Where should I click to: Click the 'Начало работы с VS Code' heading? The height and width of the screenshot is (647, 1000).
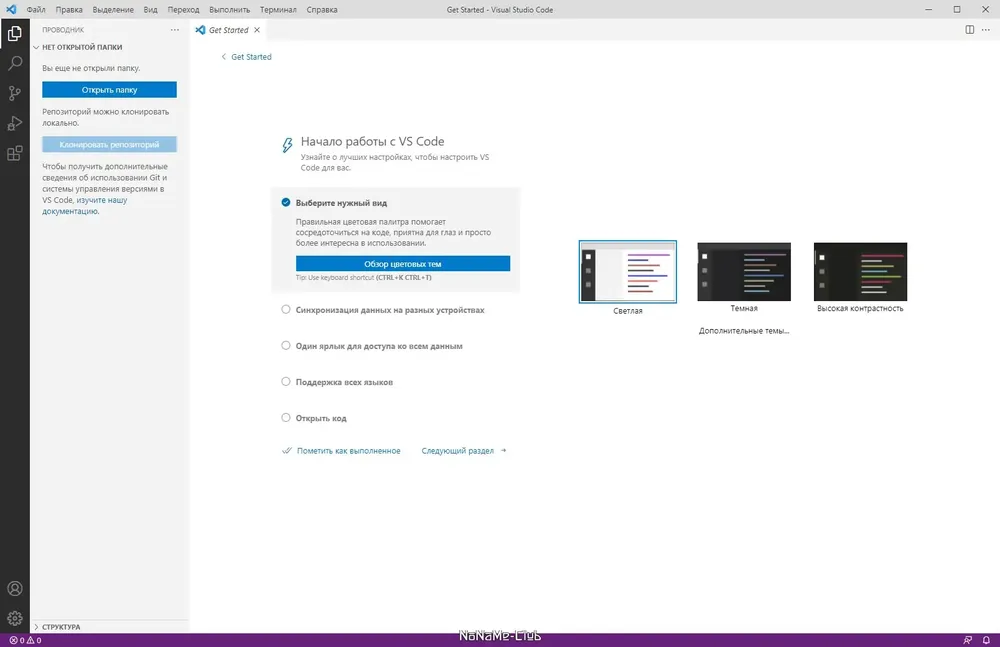click(x=372, y=142)
